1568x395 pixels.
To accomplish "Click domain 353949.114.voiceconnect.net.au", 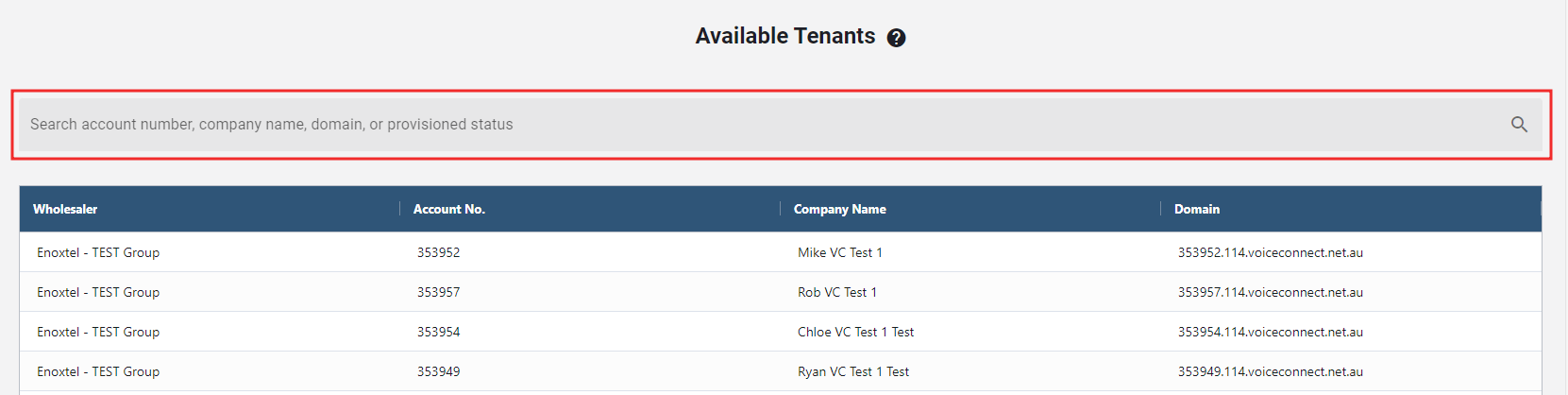I will click(1270, 371).
